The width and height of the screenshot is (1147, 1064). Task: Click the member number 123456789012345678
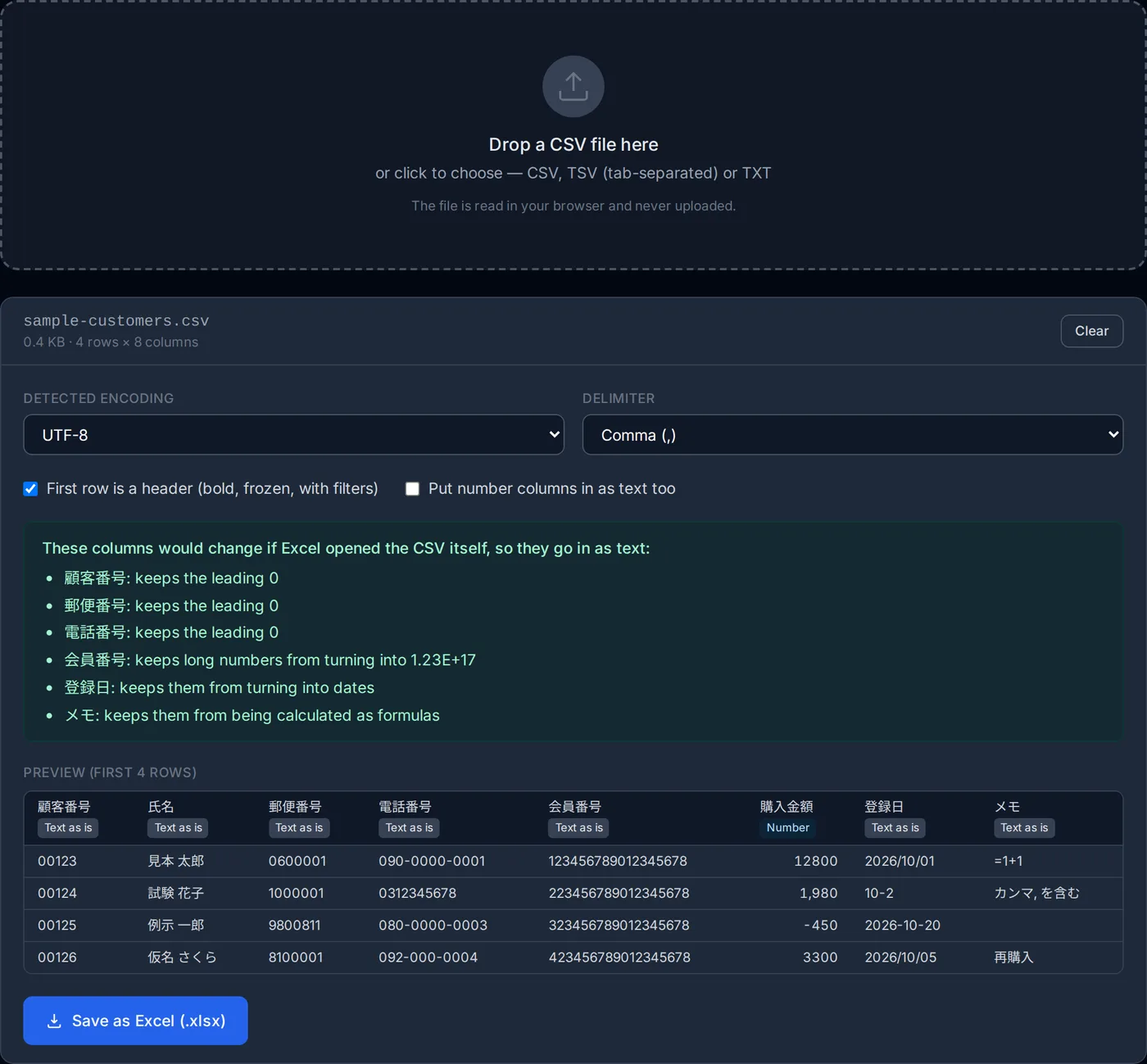tap(618, 862)
